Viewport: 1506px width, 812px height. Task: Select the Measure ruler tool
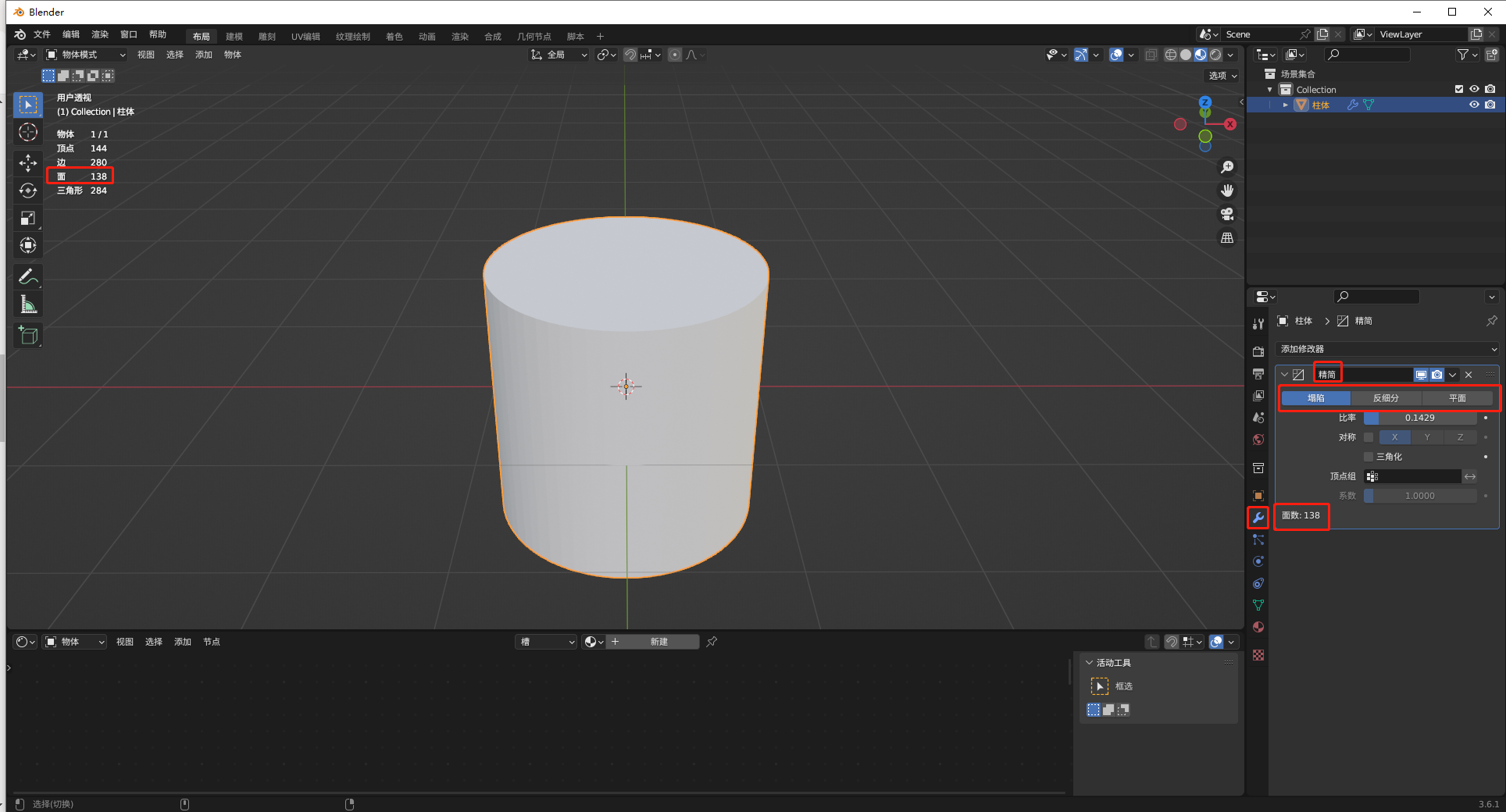tap(28, 304)
